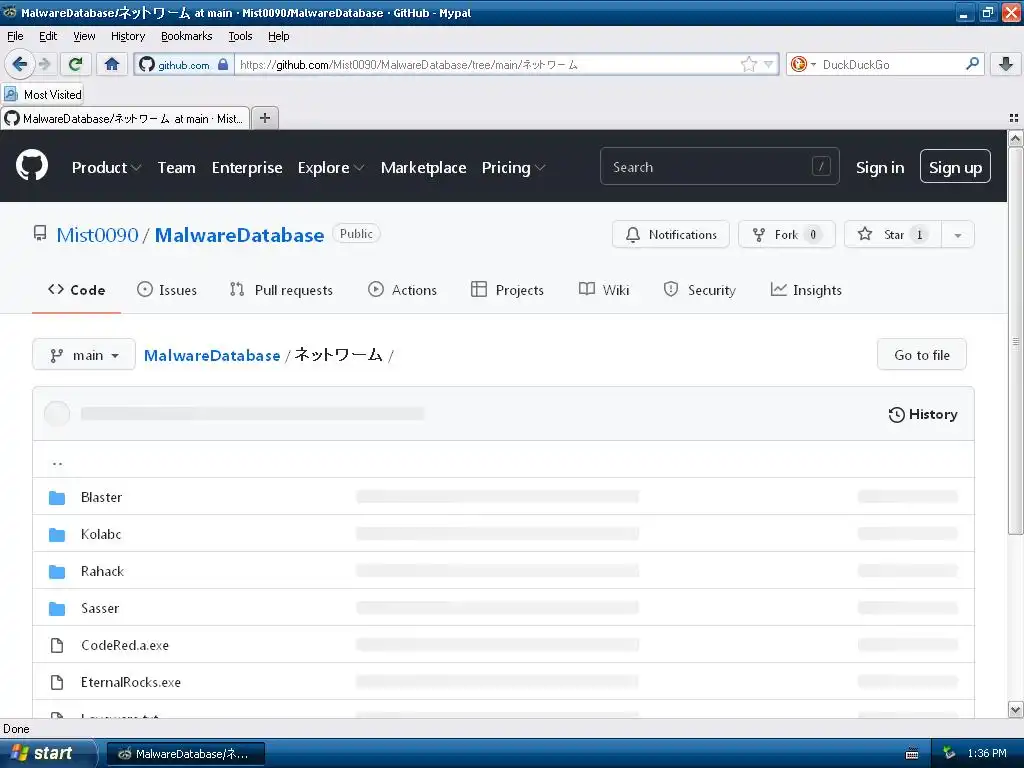Click the GitHub octocat logo
The height and width of the screenshot is (768, 1024).
pos(32,165)
